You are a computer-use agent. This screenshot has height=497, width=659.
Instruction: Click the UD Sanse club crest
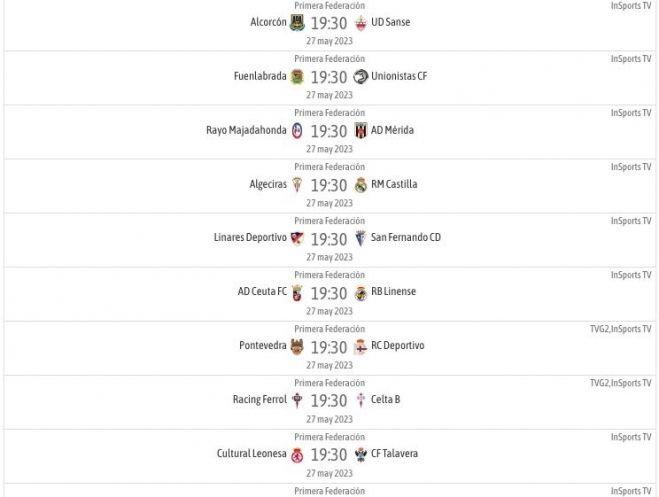[x=361, y=23]
